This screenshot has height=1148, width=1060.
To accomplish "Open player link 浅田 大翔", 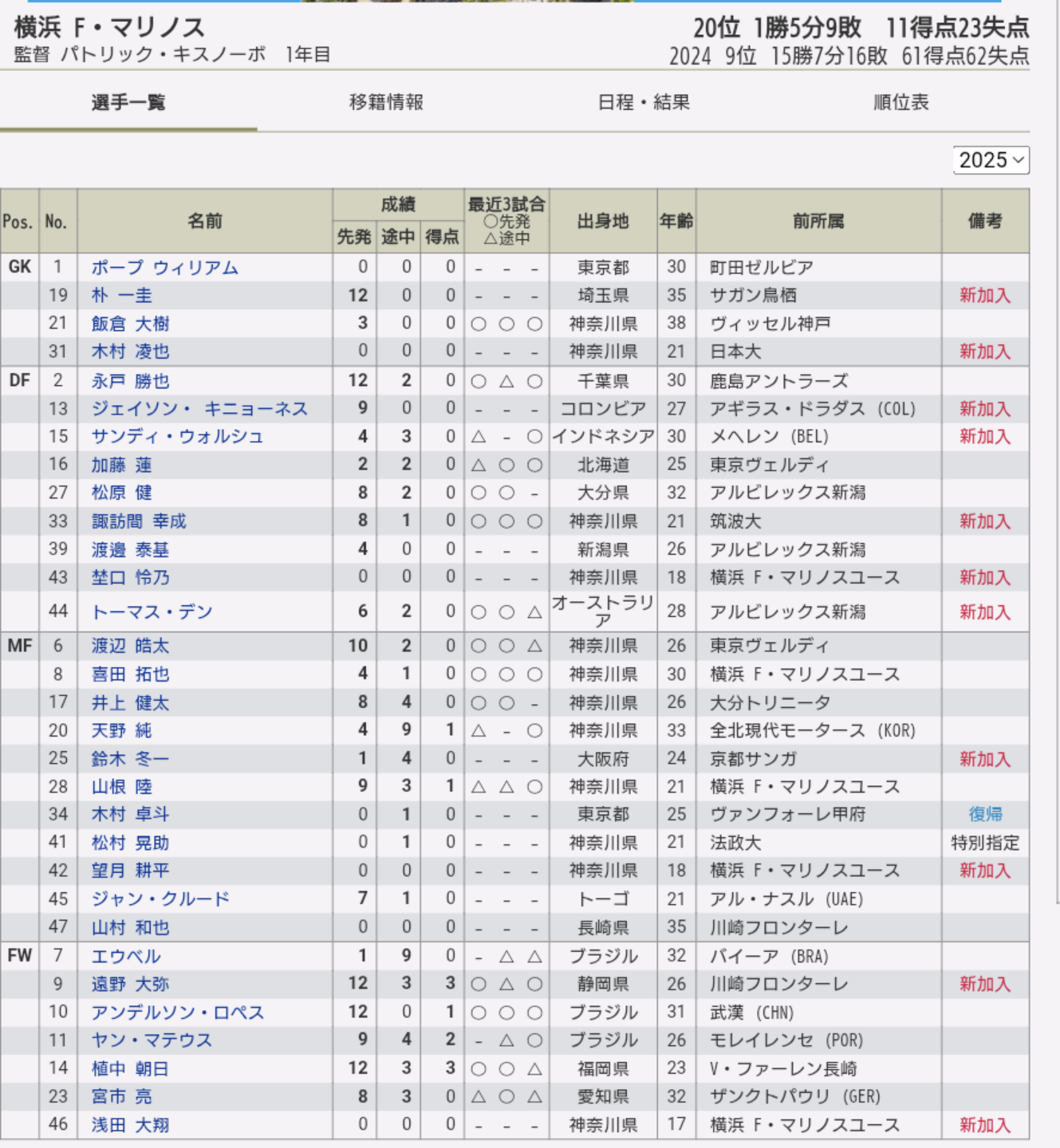I will click(130, 1126).
